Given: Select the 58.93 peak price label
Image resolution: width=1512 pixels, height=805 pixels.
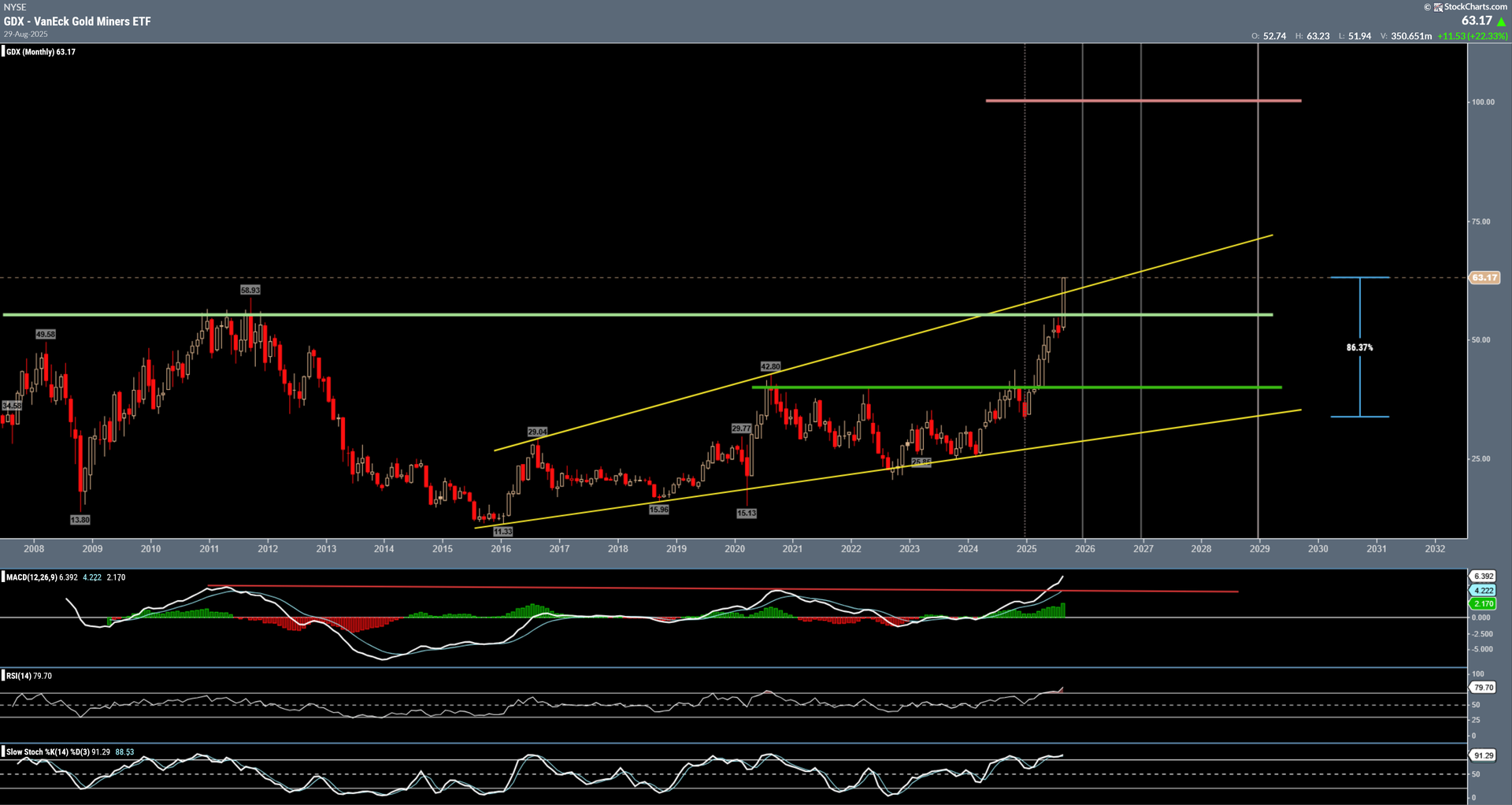Looking at the screenshot, I should tap(250, 290).
